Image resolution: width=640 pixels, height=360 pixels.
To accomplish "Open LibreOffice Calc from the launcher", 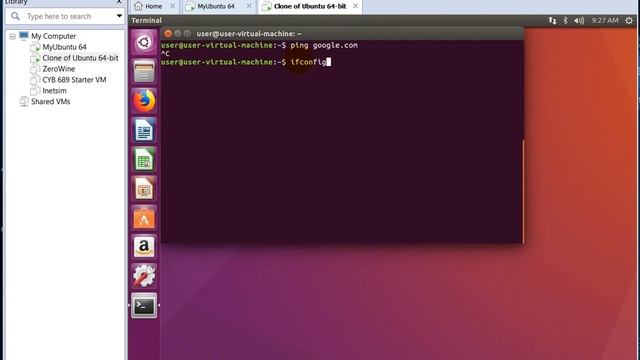I will pos(144,160).
